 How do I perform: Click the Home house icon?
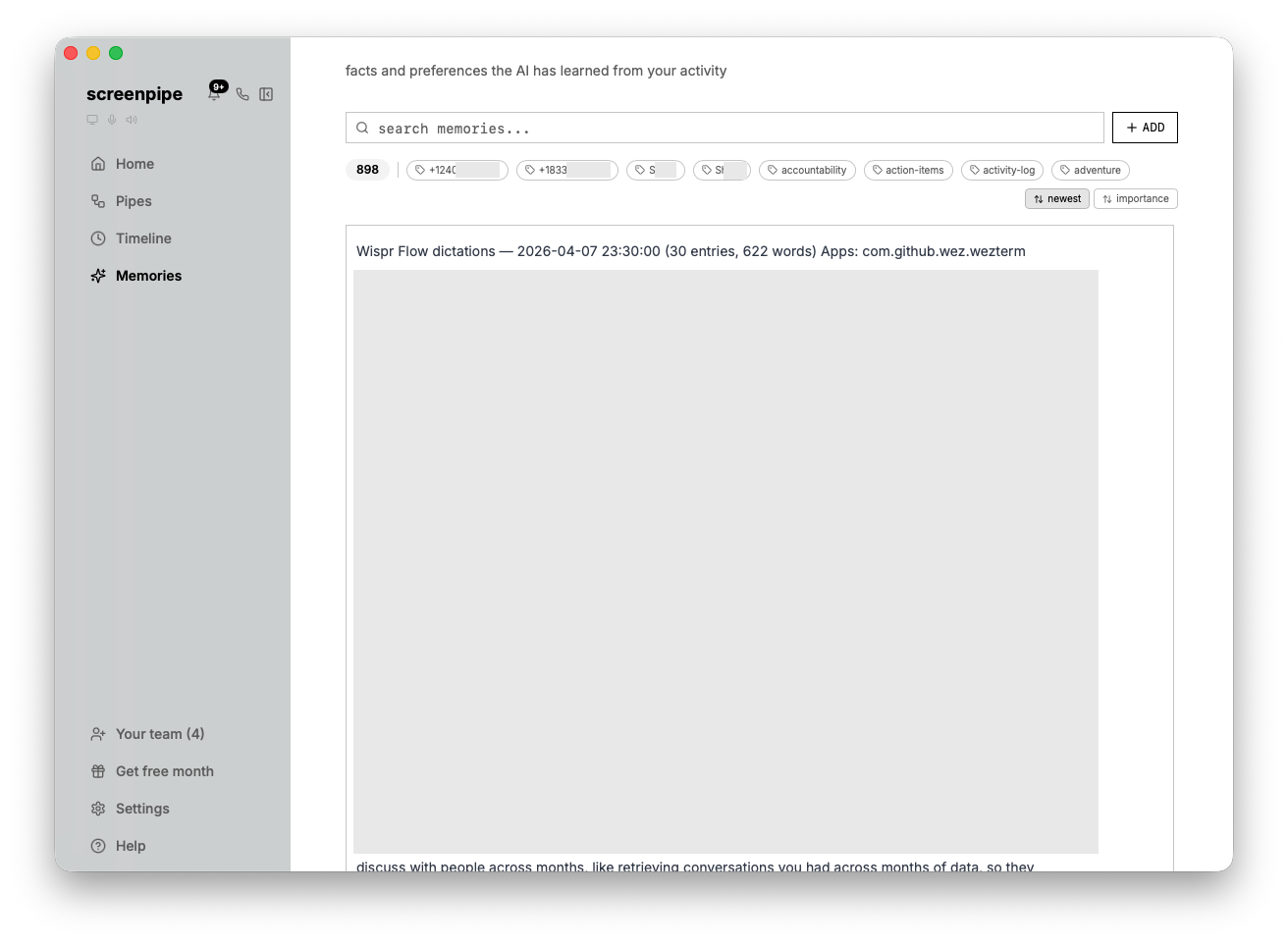point(98,164)
